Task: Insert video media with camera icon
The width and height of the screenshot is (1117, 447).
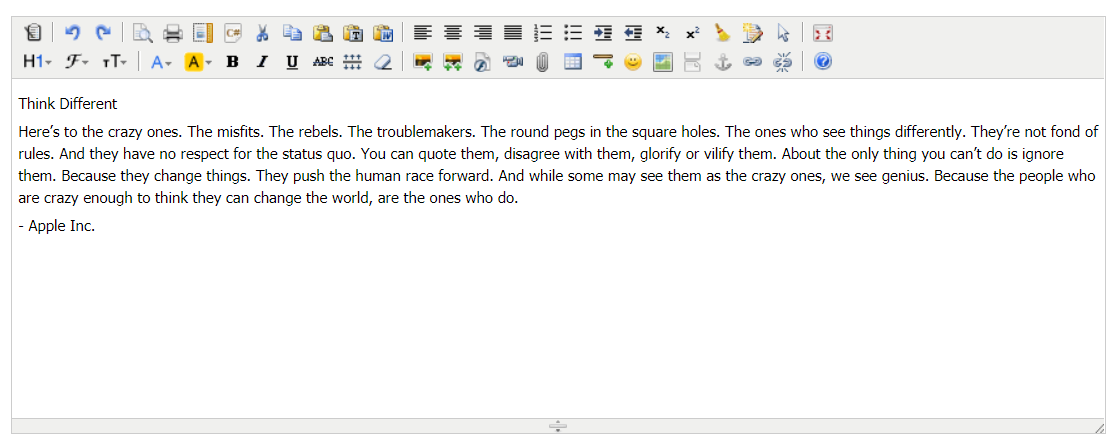Action: [513, 62]
